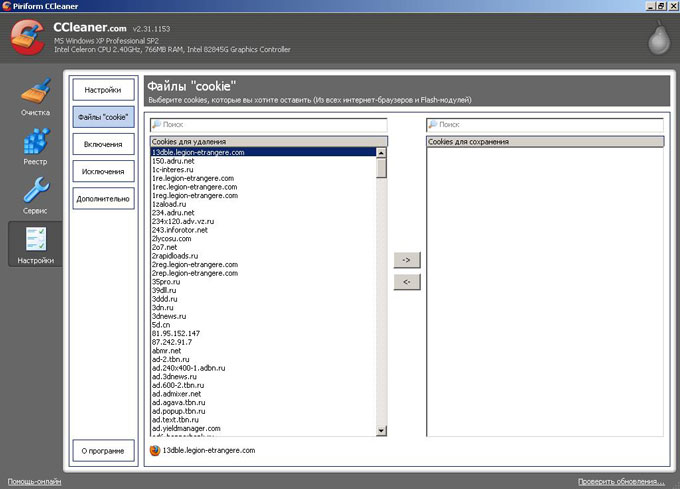
Task: Select the 3dnews.ru cookie
Action: pos(263,316)
